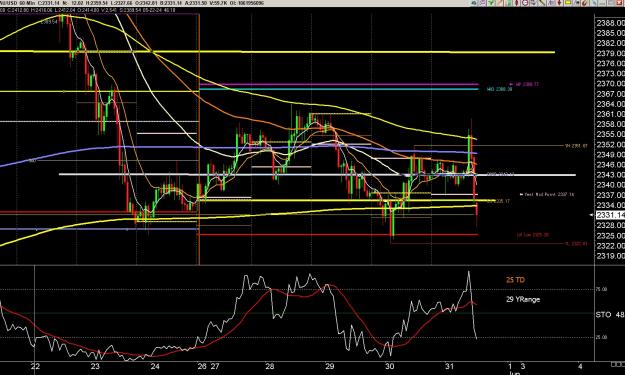This screenshot has height=375, width=625.
Task: Click the 2343.00 price axis label
Action: [610, 175]
